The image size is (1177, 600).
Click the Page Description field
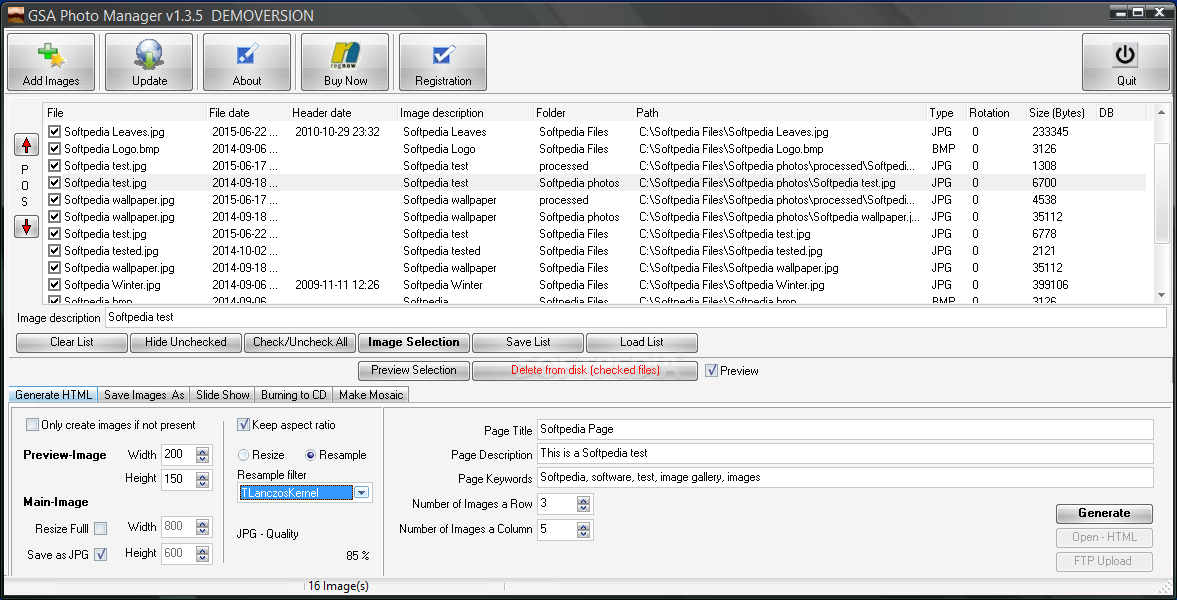(x=845, y=454)
